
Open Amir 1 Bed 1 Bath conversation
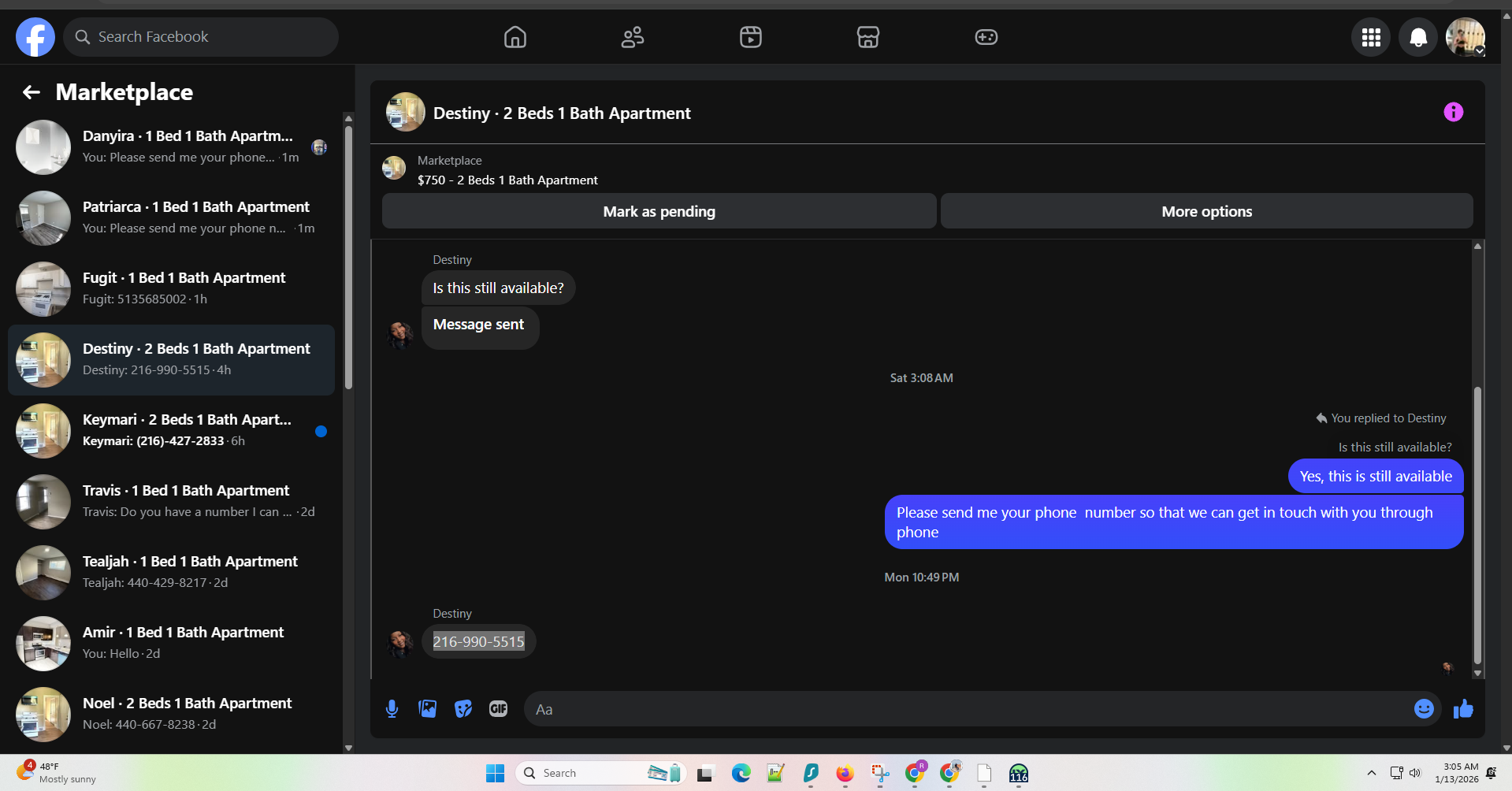(171, 644)
